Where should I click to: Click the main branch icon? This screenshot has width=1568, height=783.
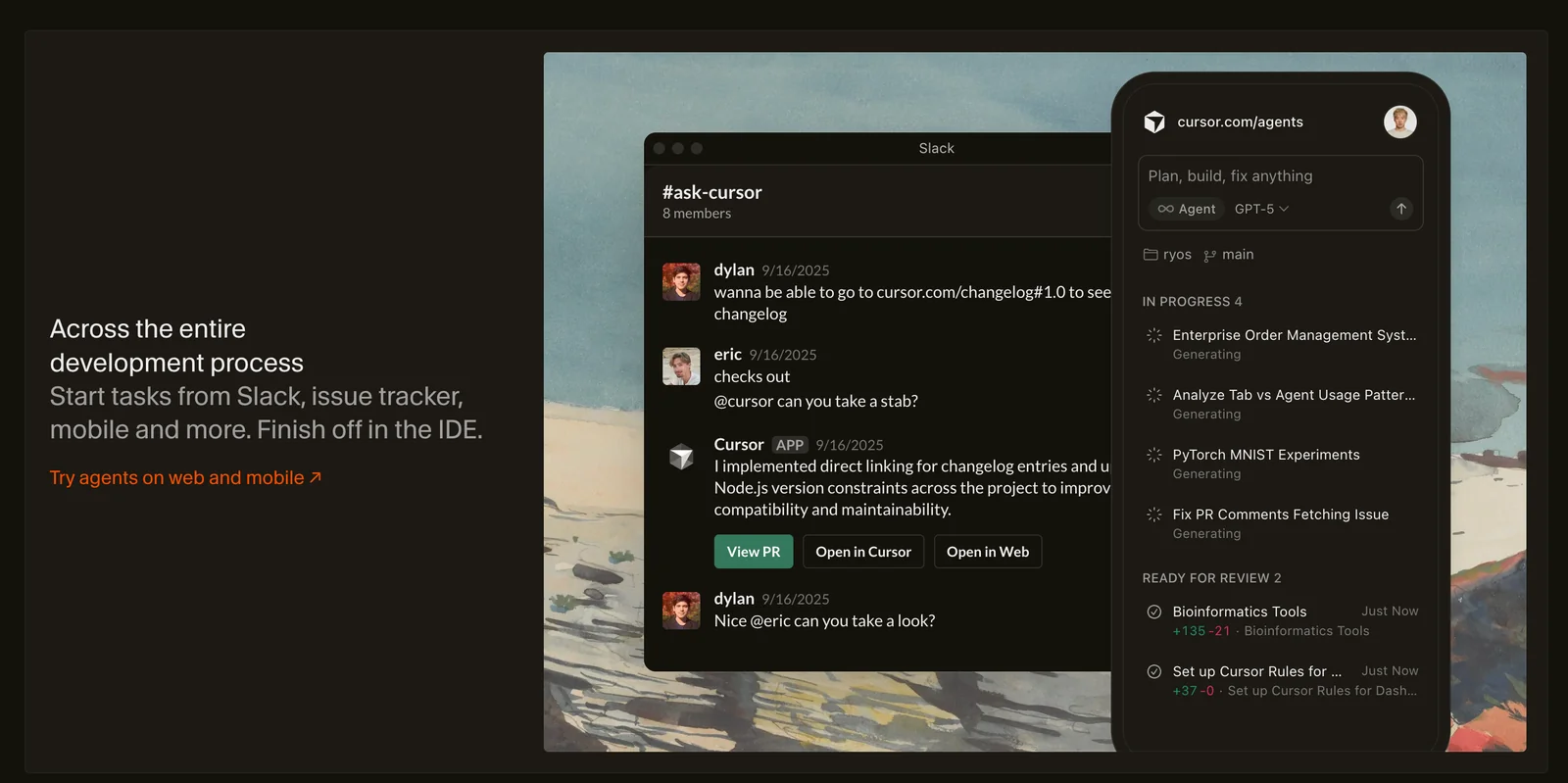(1210, 256)
